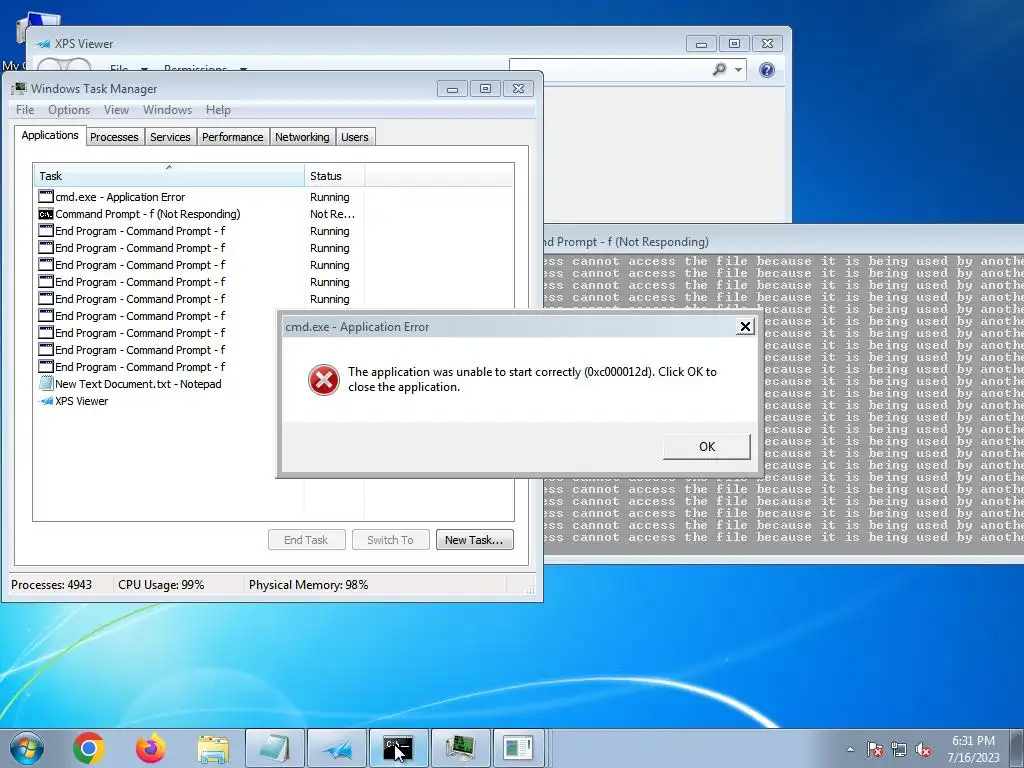Switch to Task Manager on the taskbar
Screen dimensions: 1024x768
pos(460,748)
